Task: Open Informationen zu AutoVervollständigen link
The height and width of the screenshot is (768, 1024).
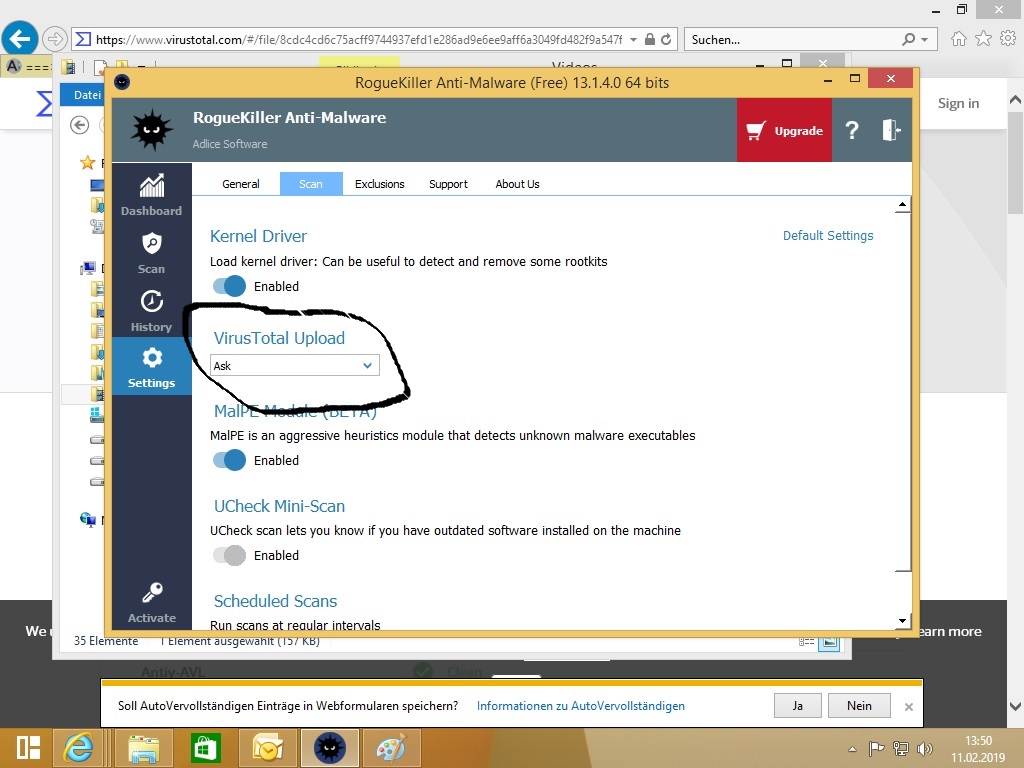Action: [581, 706]
